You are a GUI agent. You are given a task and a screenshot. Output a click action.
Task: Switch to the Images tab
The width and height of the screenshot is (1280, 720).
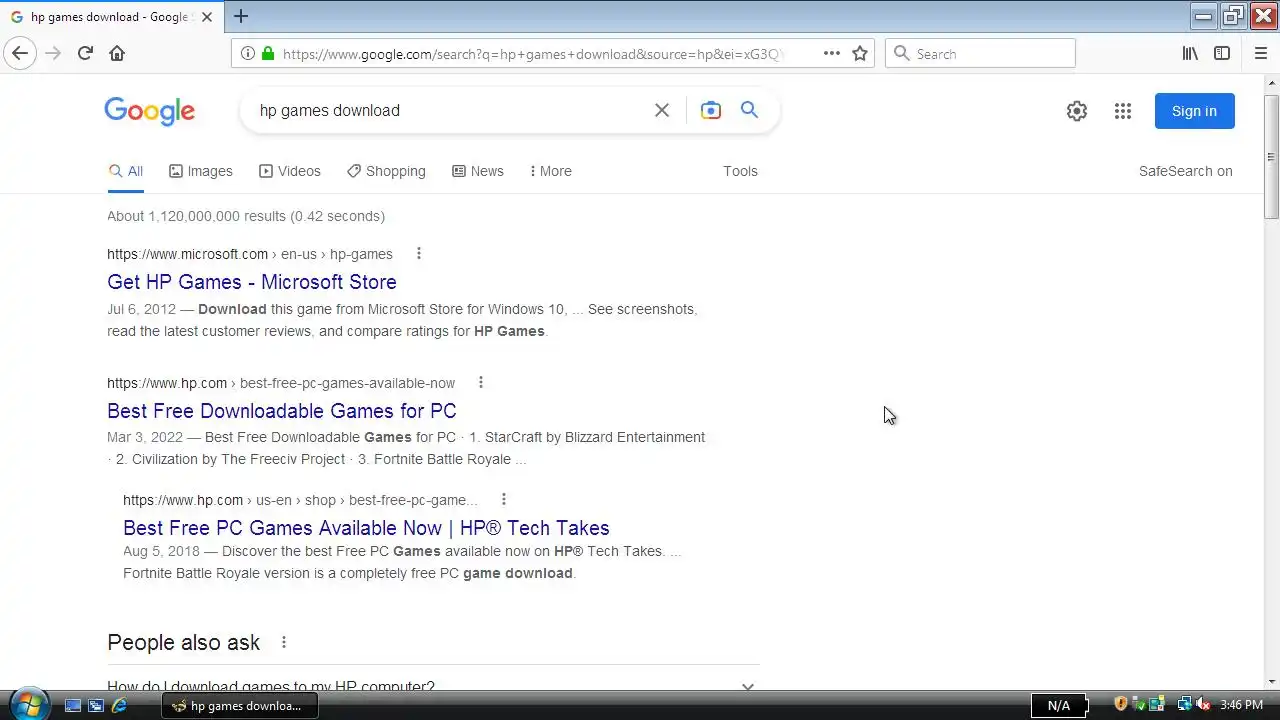[201, 171]
